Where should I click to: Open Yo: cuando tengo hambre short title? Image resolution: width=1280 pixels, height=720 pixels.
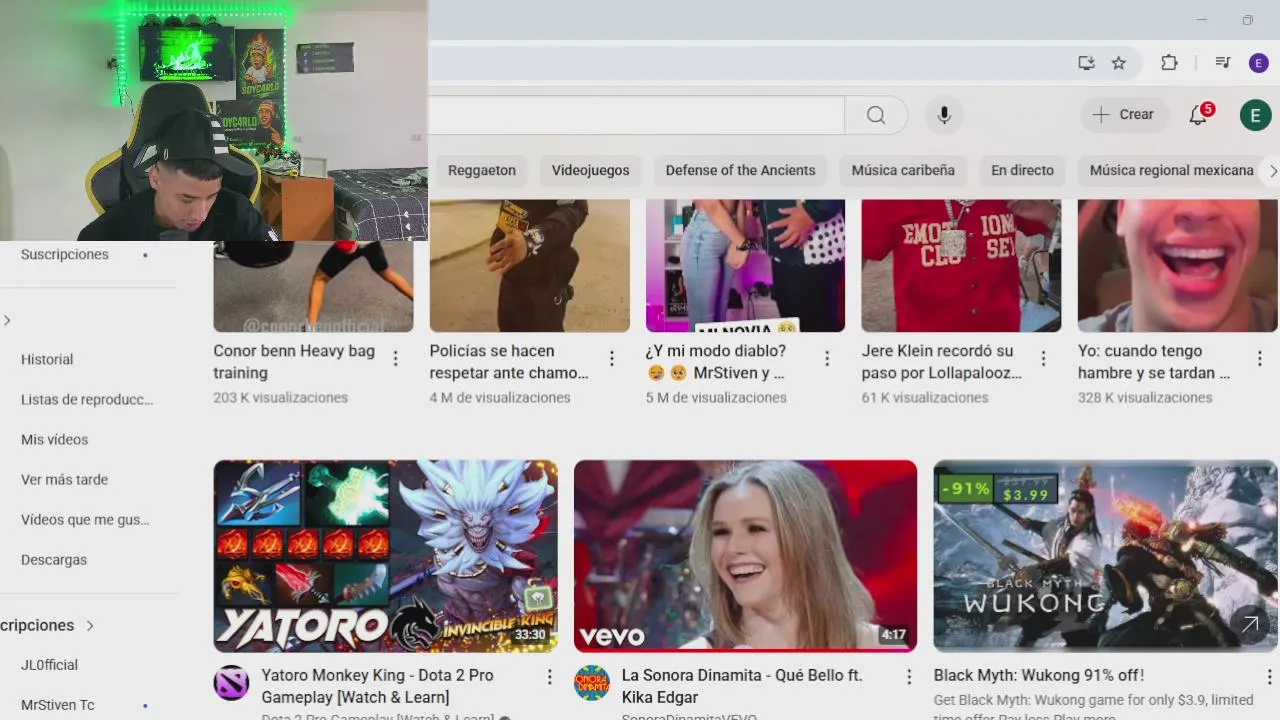(1154, 362)
